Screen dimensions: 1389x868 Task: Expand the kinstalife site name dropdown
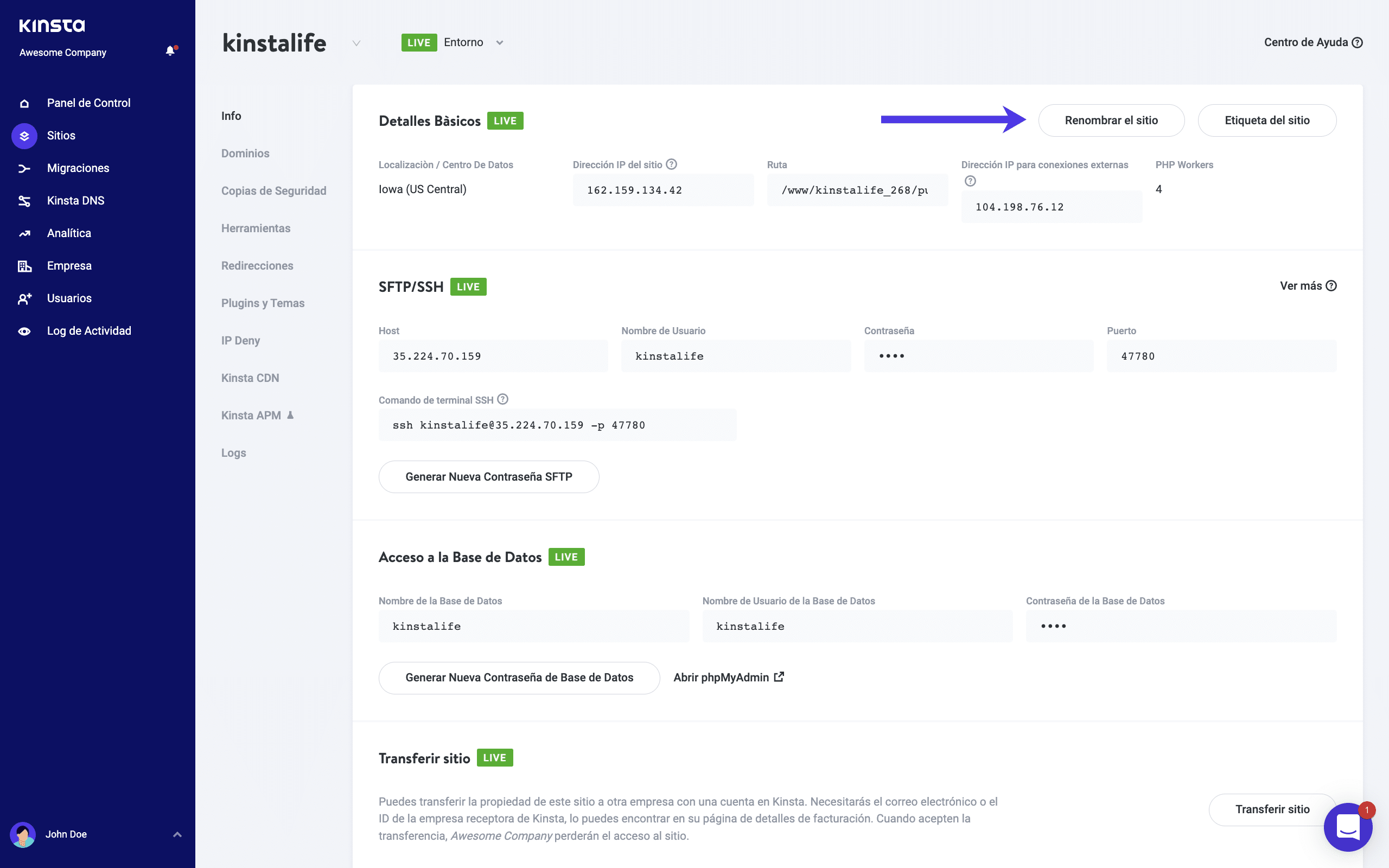click(356, 43)
